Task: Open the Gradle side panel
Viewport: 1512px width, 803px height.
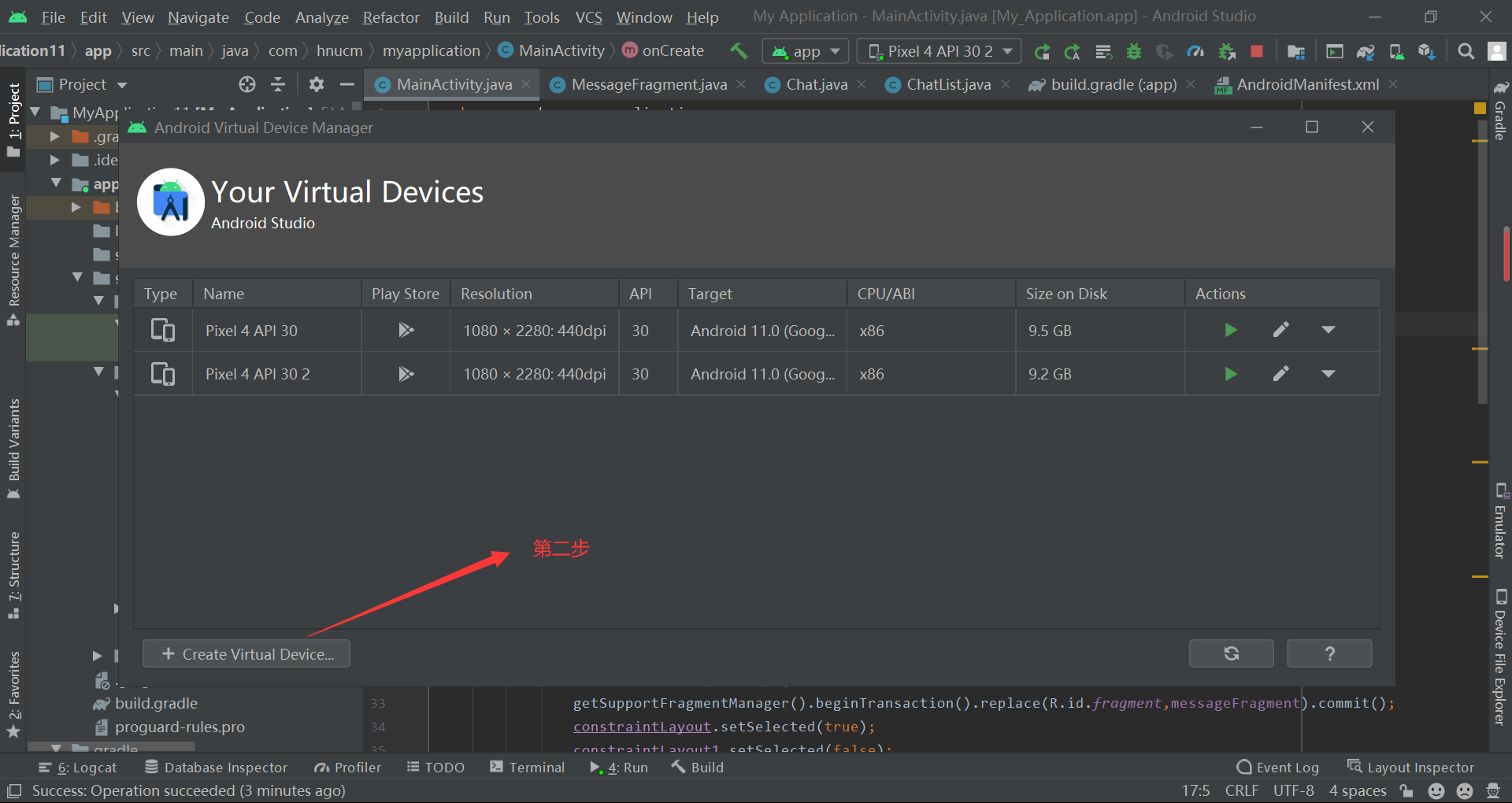Action: tap(1500, 110)
